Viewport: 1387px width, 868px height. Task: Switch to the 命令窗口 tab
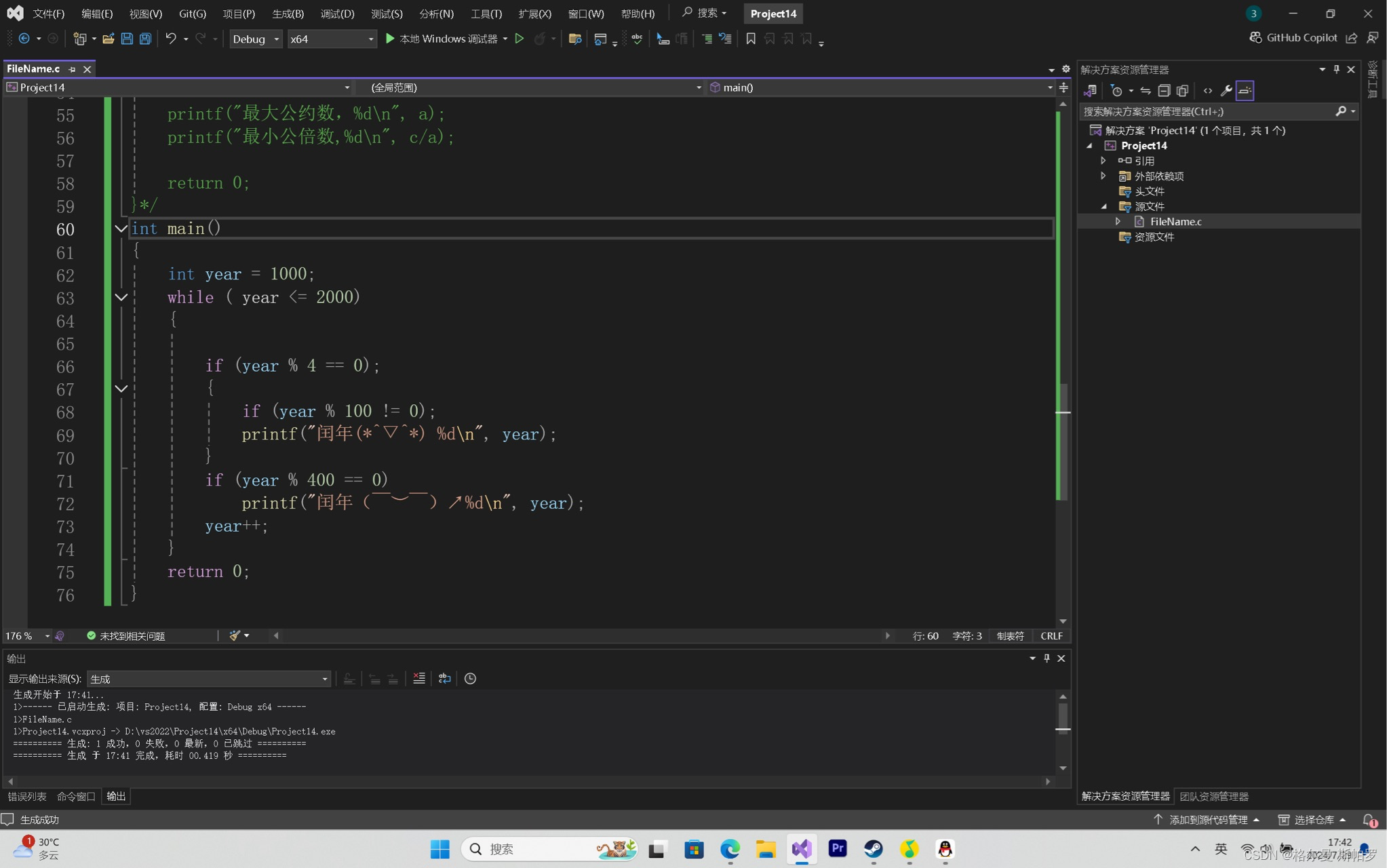pyautogui.click(x=76, y=796)
